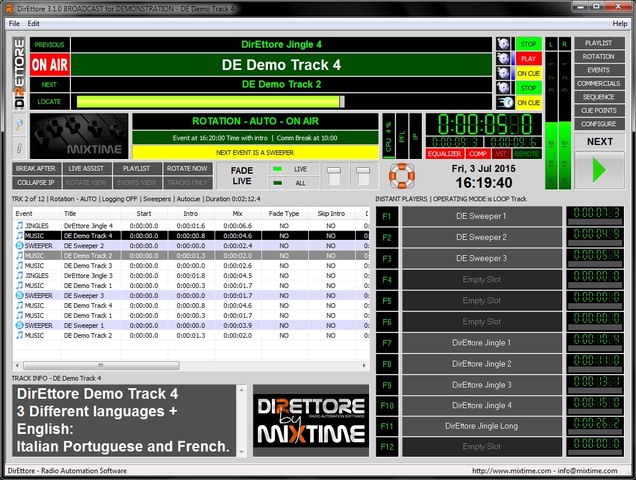Open the CUE POINTS panel
Screen dimensions: 636x480
(x=599, y=110)
